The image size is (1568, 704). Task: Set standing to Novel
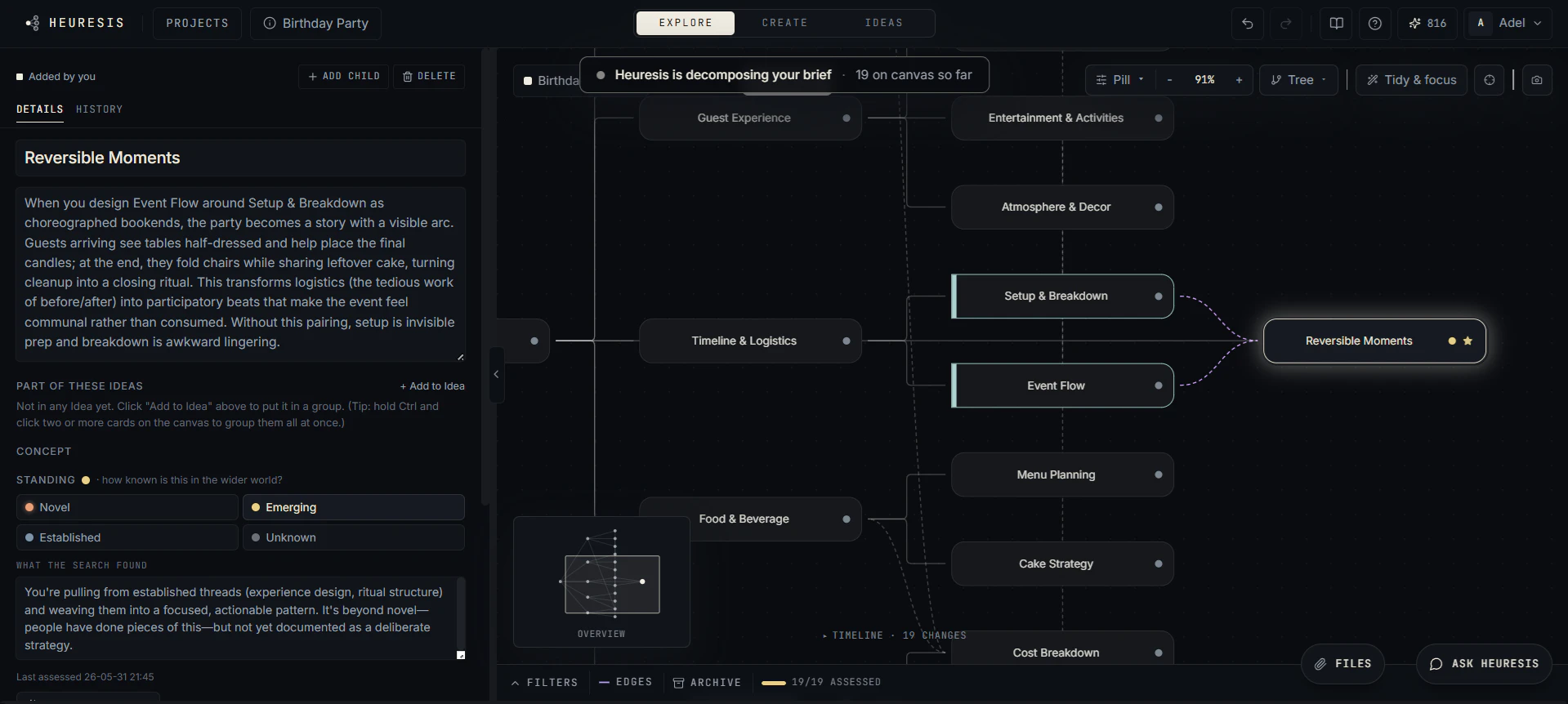point(127,507)
